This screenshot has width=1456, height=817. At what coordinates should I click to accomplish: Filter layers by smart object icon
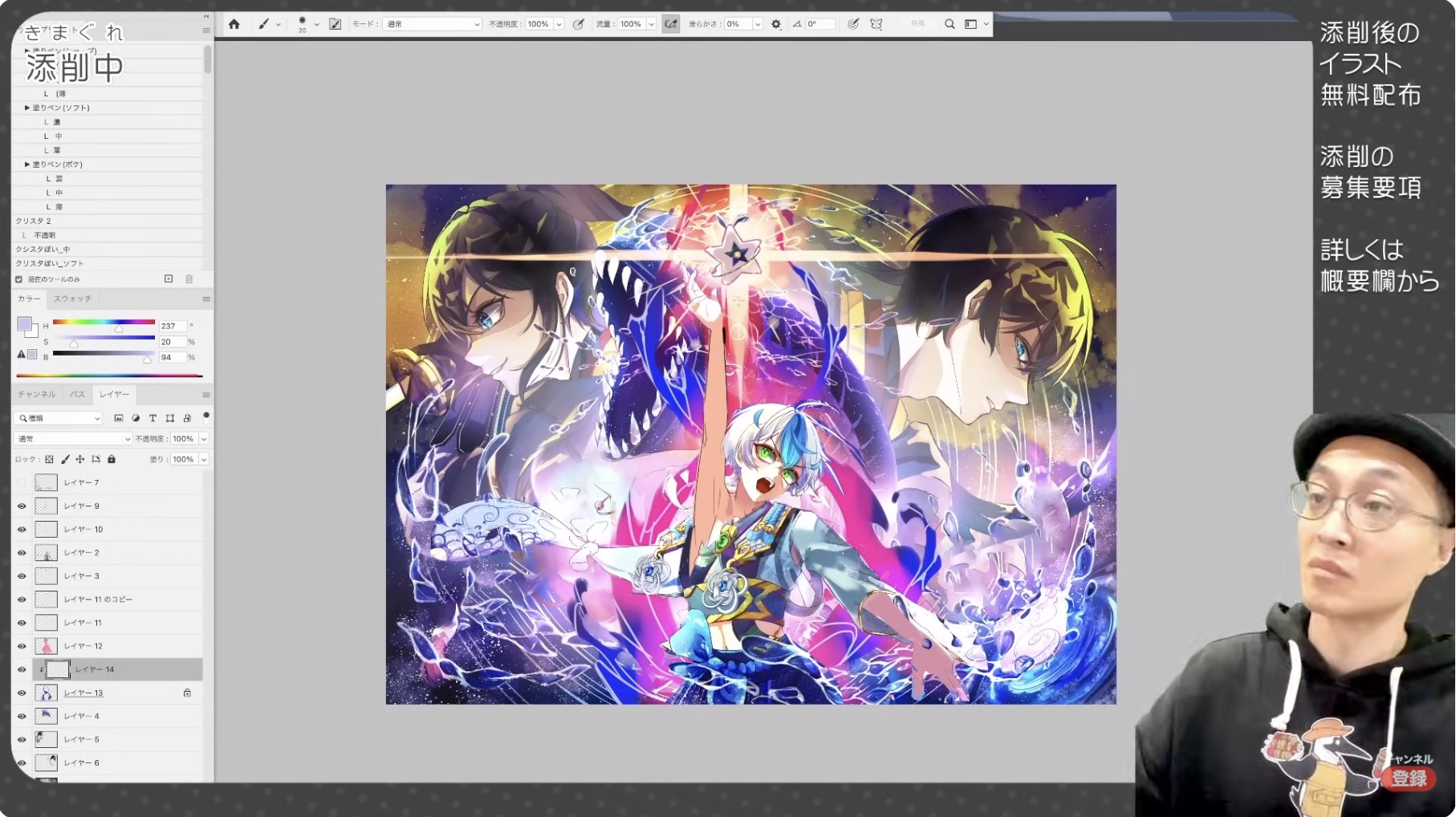point(187,418)
